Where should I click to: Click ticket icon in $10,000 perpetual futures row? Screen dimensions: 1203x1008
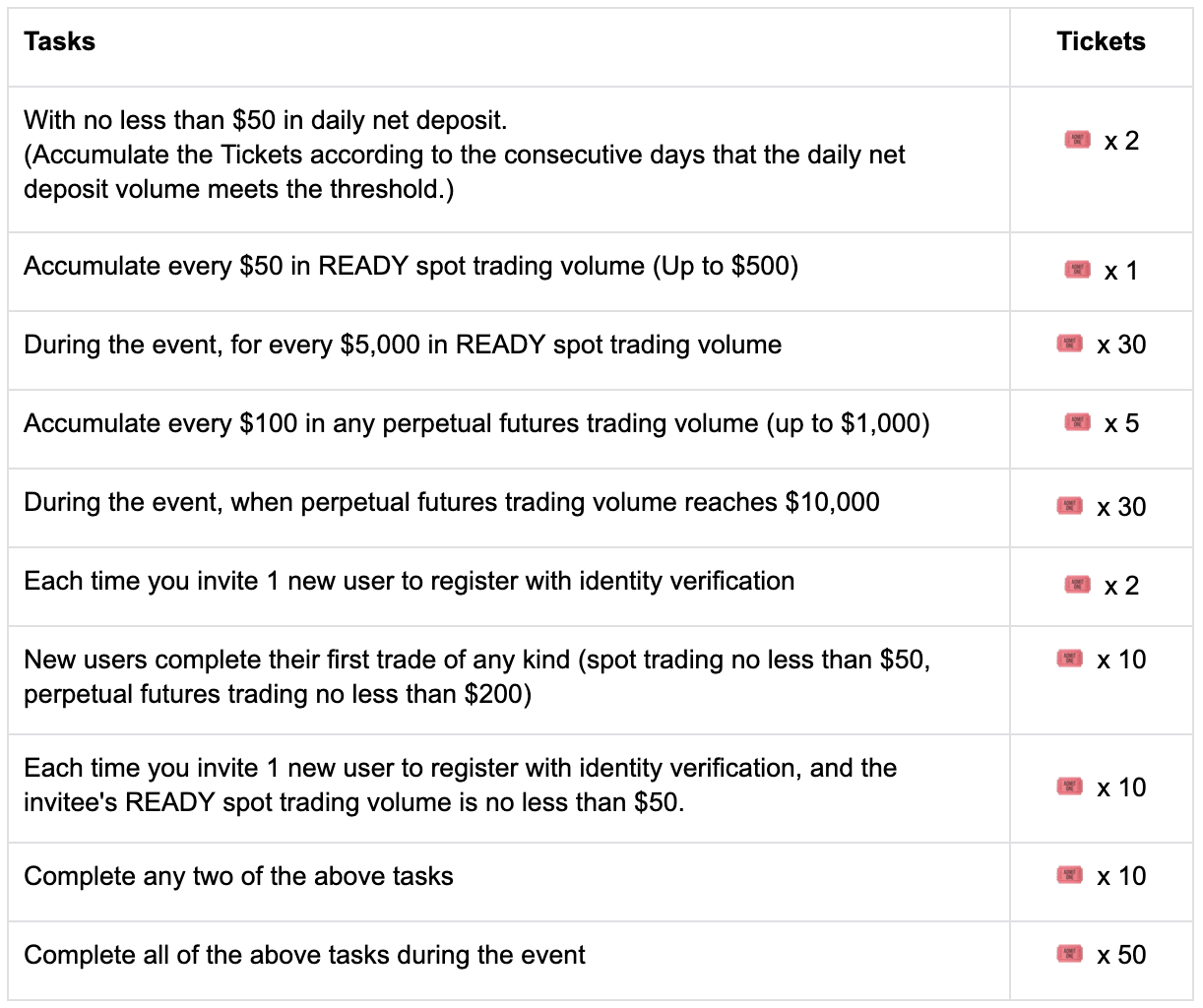tap(1070, 505)
